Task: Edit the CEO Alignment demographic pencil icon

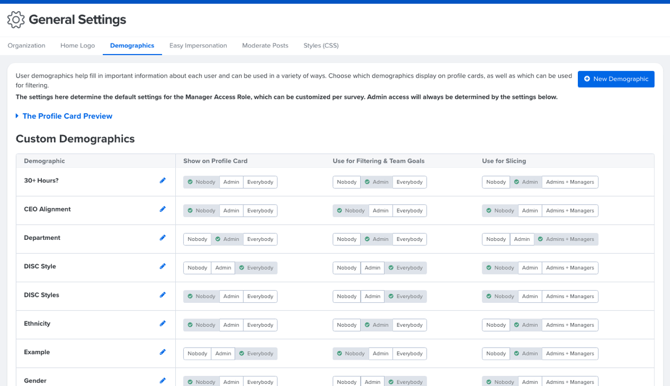Action: coord(162,209)
